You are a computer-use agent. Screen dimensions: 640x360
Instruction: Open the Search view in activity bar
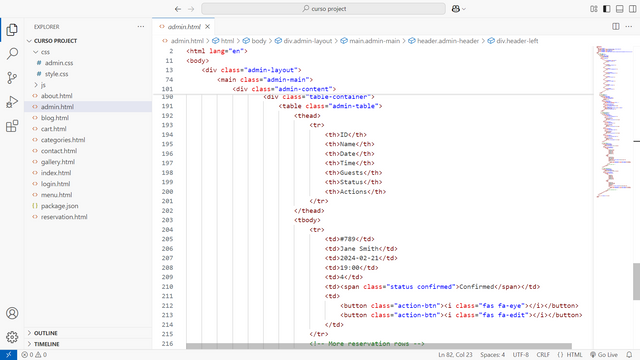pyautogui.click(x=12, y=53)
